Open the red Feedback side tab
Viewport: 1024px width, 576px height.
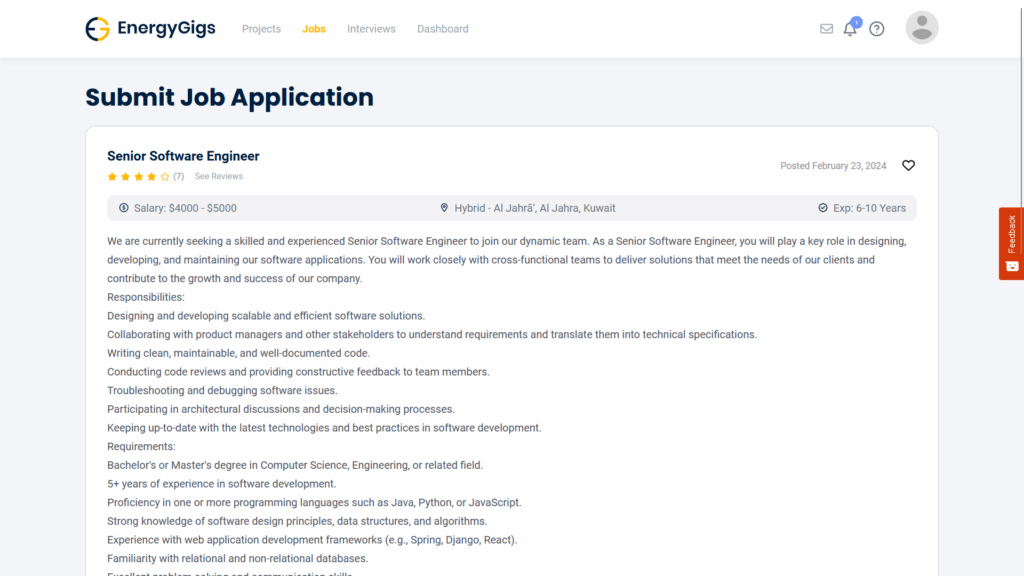point(1011,243)
